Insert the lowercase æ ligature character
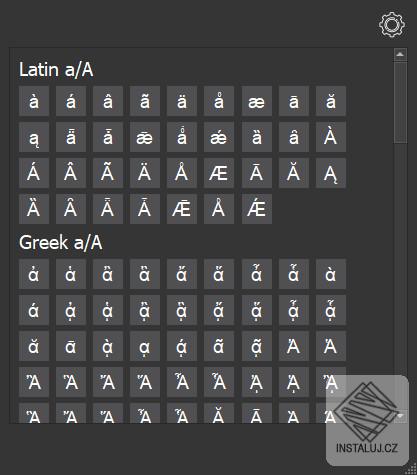Screen dimensions: 417x475 click(256, 101)
